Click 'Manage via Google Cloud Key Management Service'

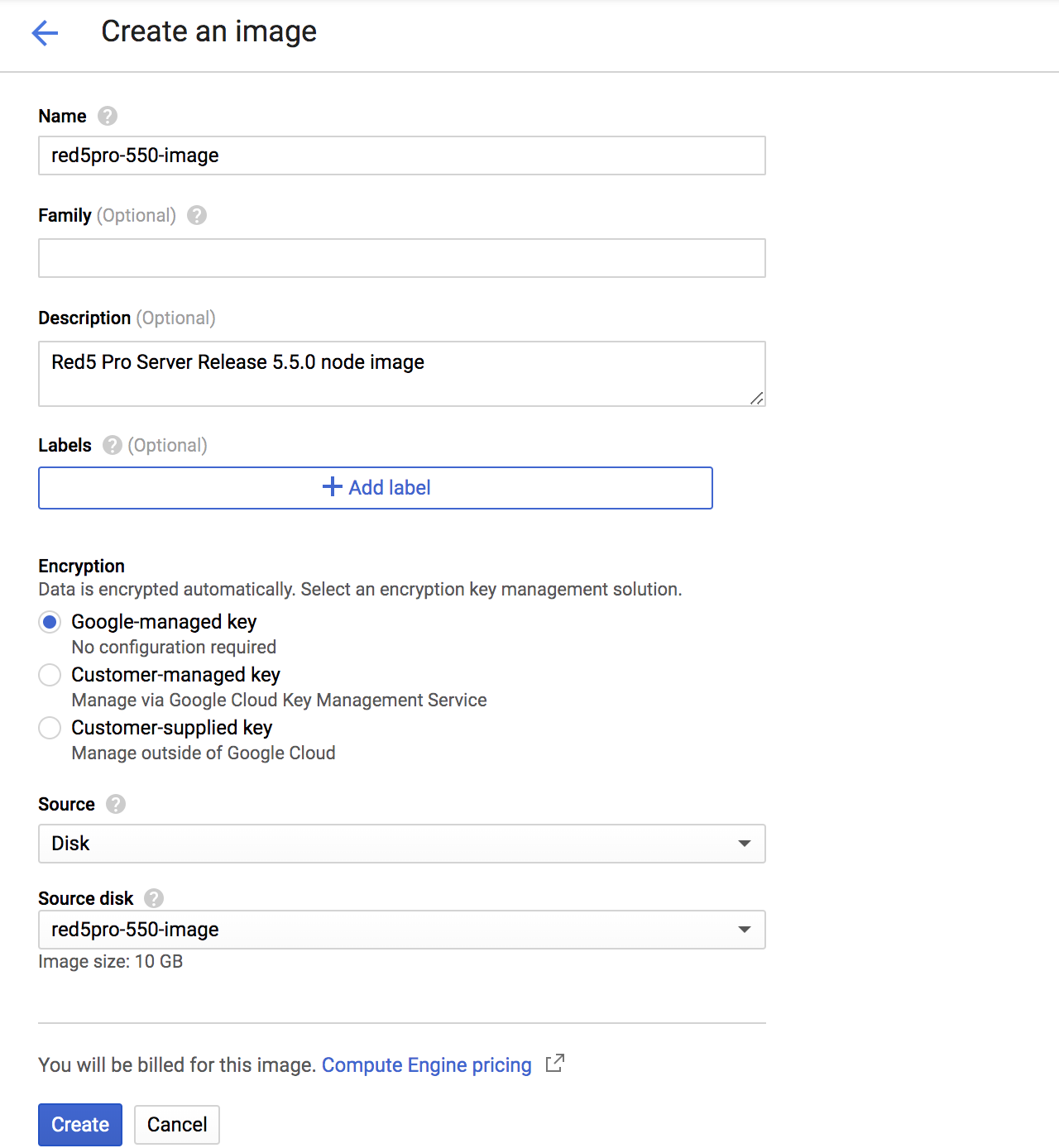(279, 700)
